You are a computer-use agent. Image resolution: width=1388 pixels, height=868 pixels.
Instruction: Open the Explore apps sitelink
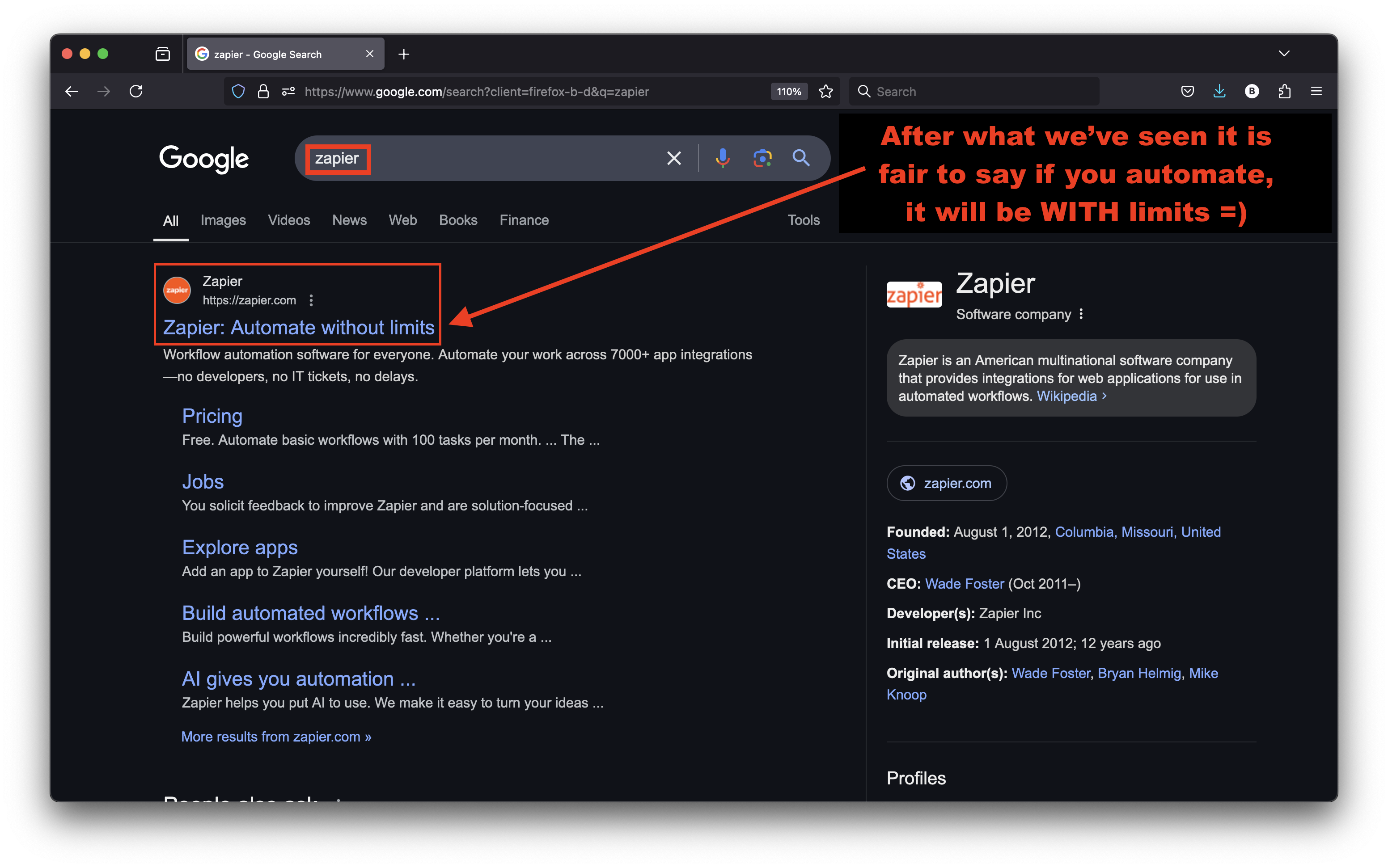tap(240, 548)
